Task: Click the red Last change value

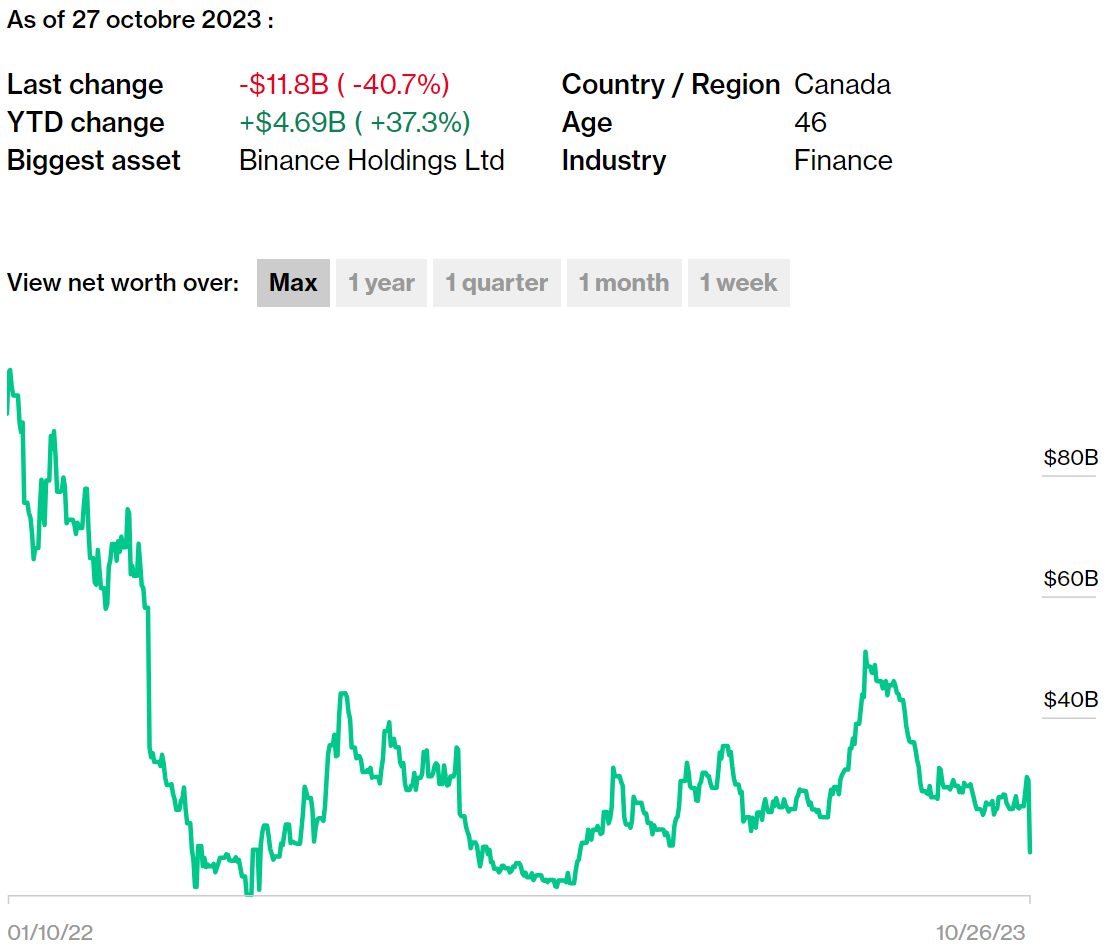Action: point(344,84)
